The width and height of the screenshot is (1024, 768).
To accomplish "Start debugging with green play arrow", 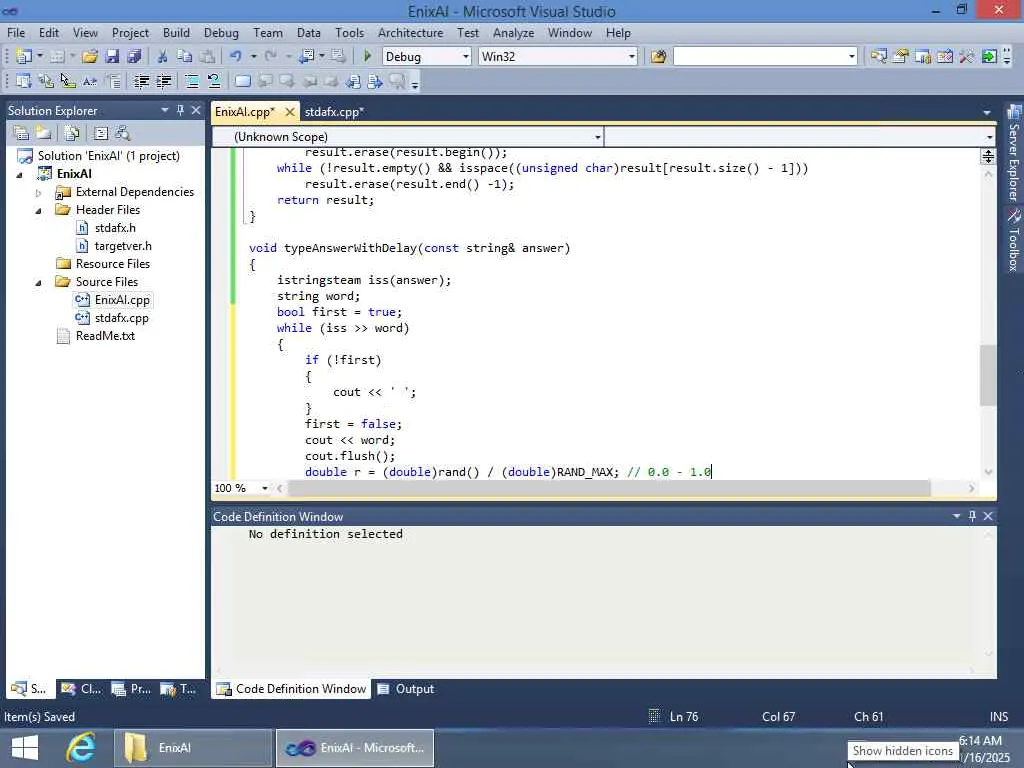I will (x=367, y=56).
